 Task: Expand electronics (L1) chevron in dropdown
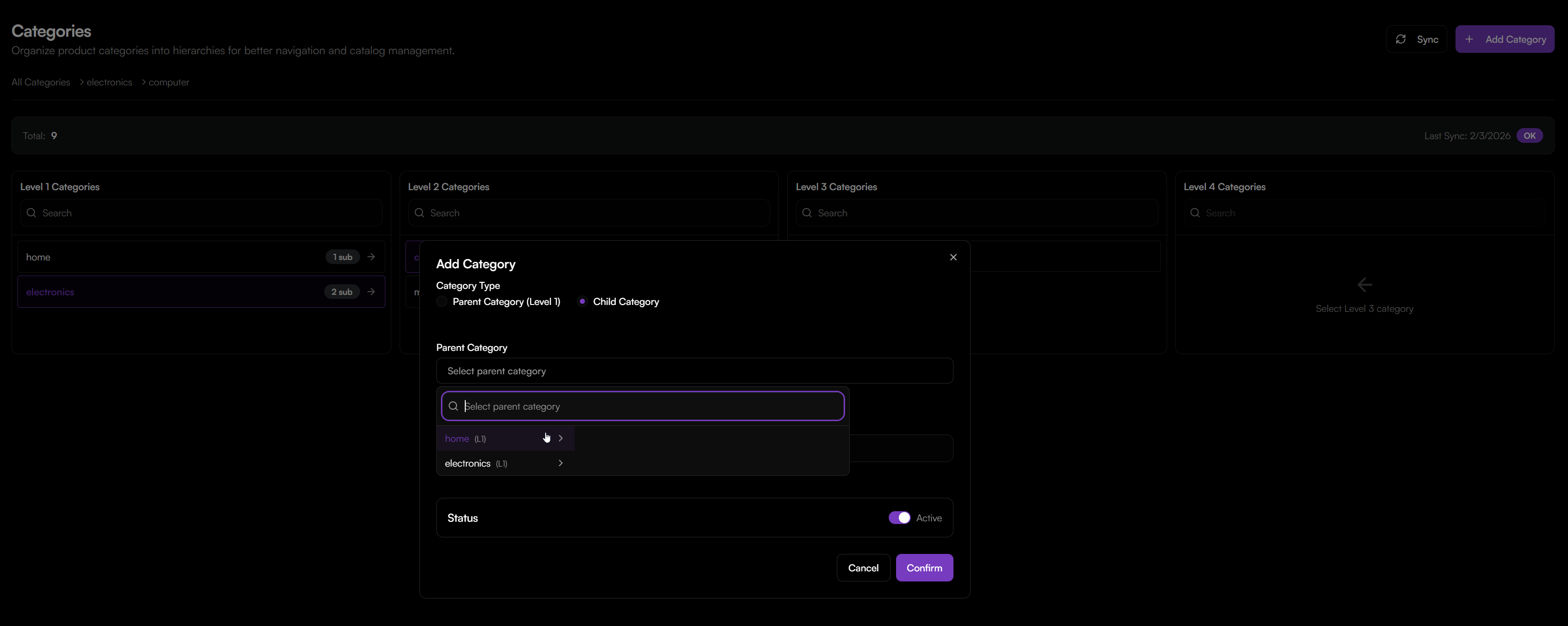561,463
